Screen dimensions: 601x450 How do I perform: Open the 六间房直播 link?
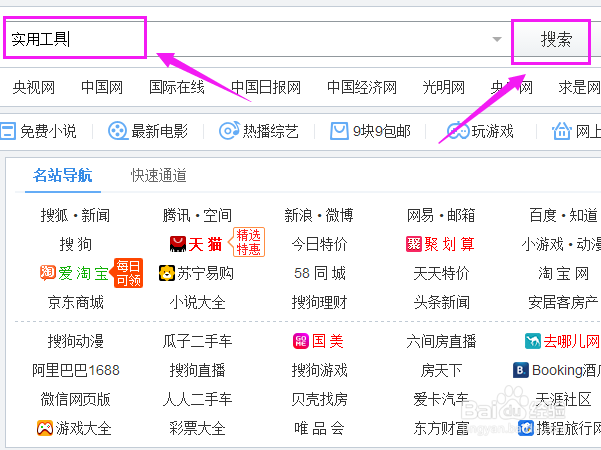tap(441, 341)
